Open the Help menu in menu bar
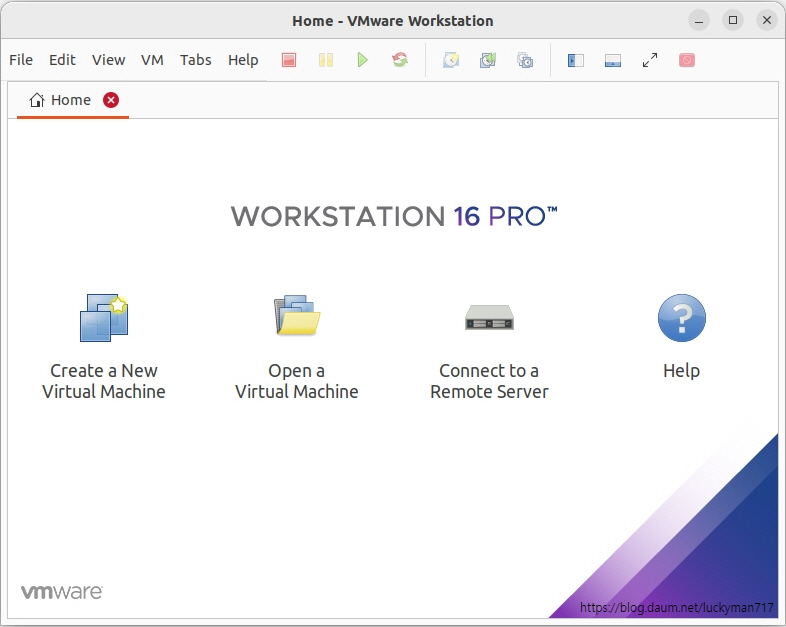786x627 pixels. click(243, 60)
